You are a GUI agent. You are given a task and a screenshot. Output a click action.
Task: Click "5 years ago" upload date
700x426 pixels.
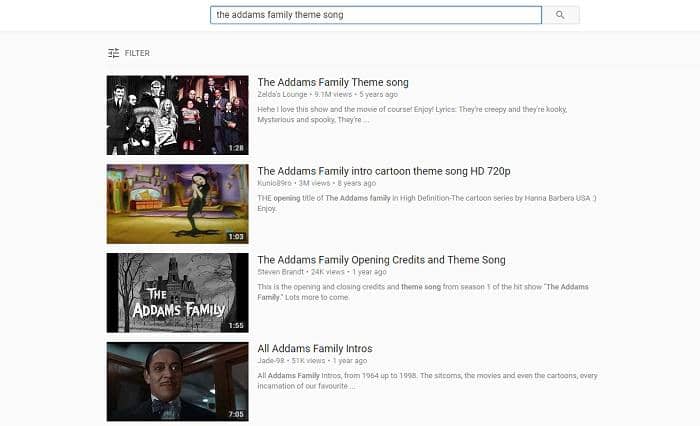click(379, 94)
